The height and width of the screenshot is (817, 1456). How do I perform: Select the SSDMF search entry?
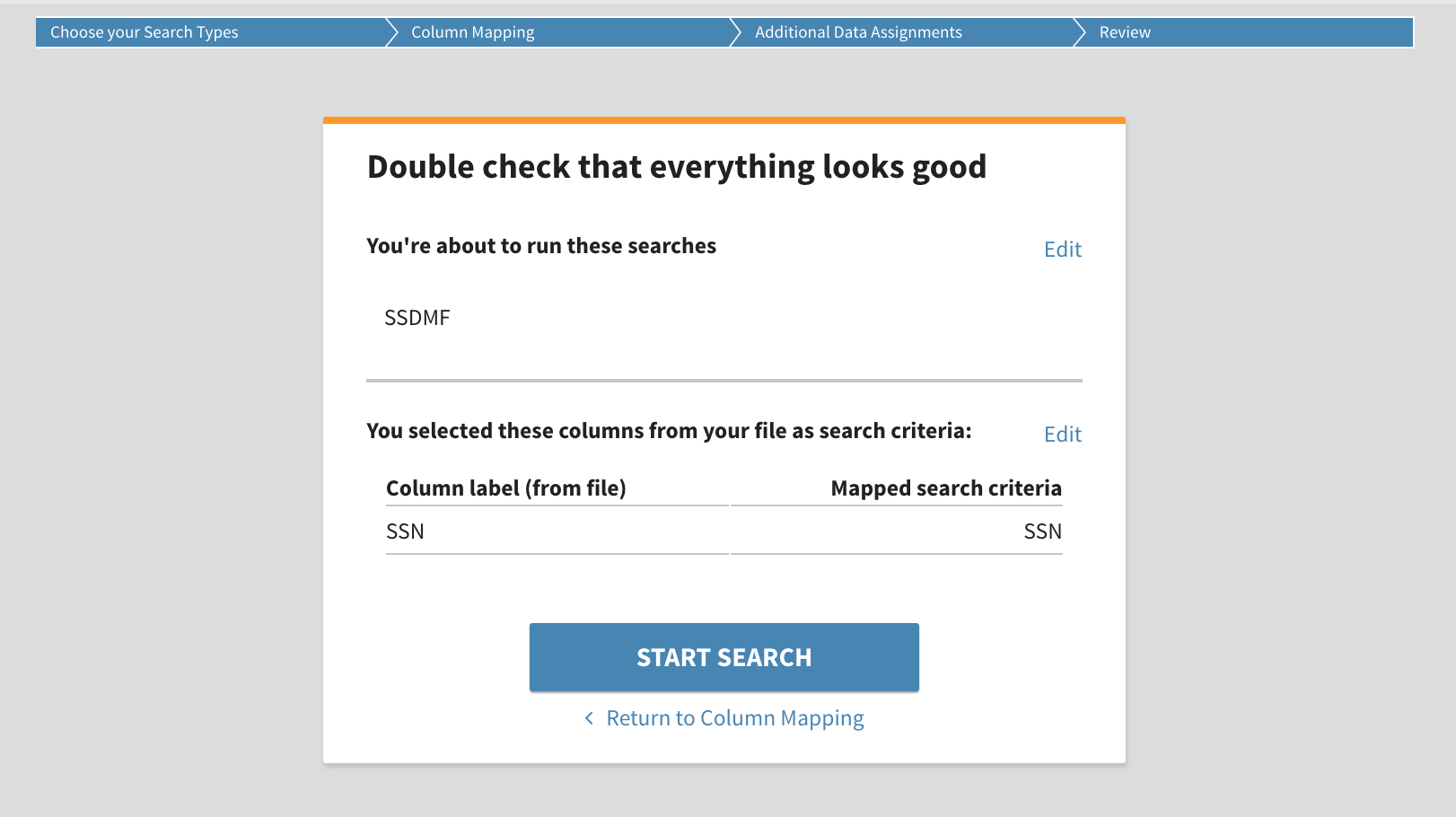[x=417, y=317]
